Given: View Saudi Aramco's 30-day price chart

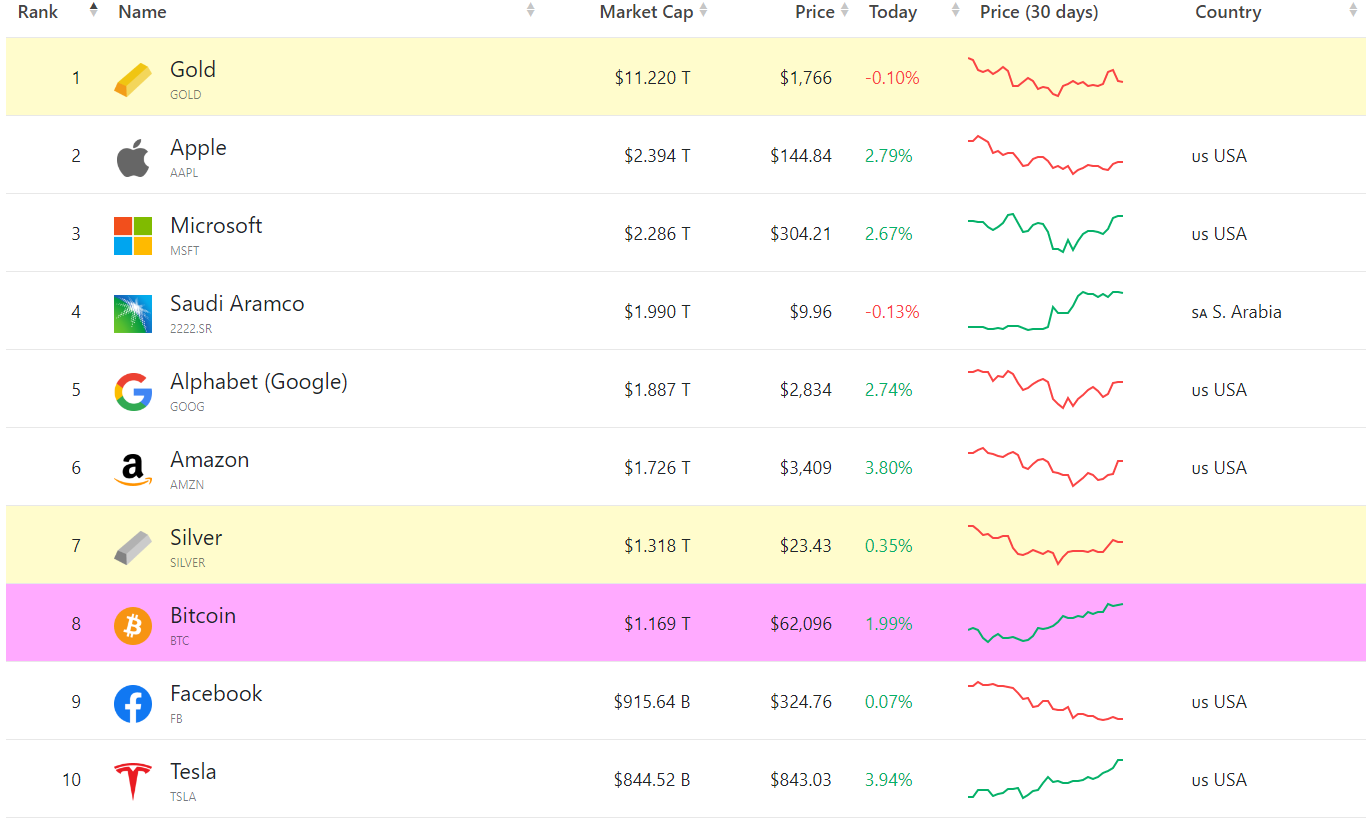Looking at the screenshot, I should point(1045,310).
